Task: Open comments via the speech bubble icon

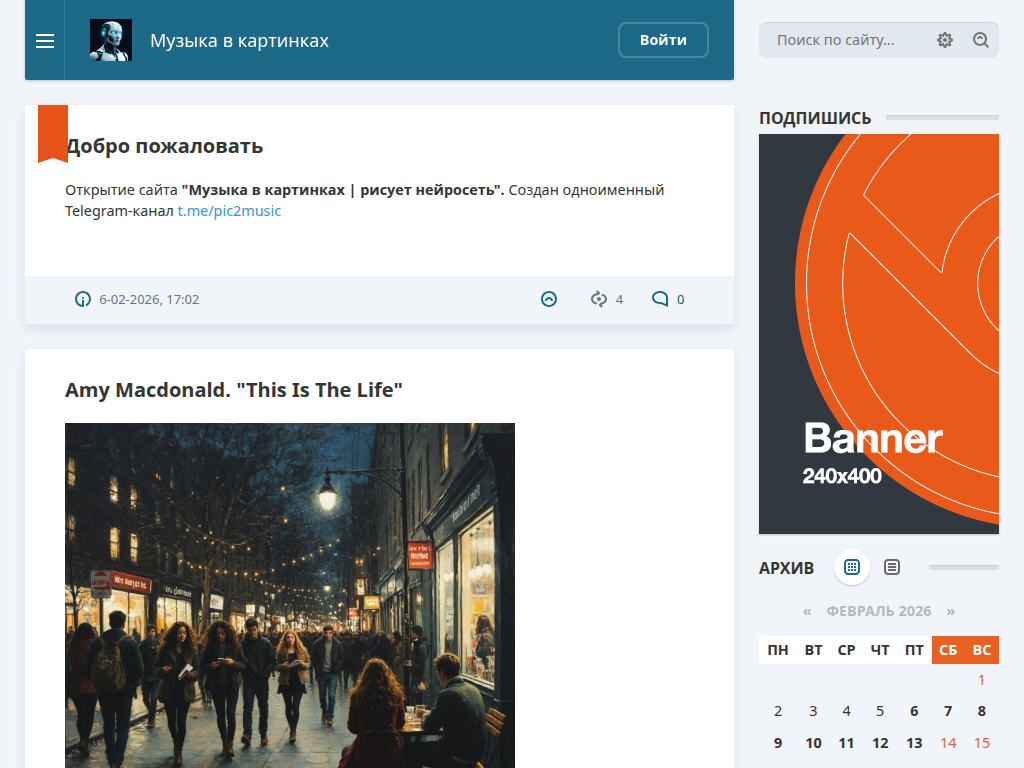Action: point(661,299)
